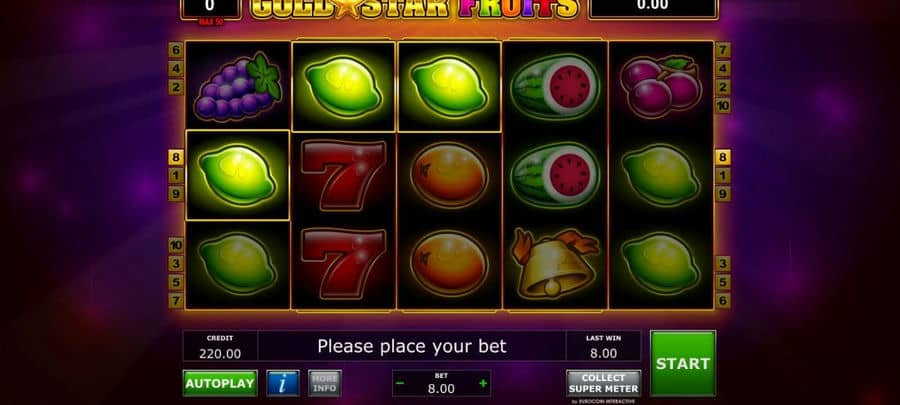Start AUTOPLAY mode

[220, 383]
